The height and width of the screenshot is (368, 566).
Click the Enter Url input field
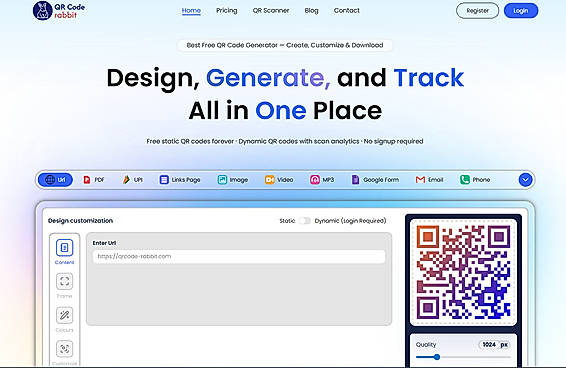[x=239, y=256]
